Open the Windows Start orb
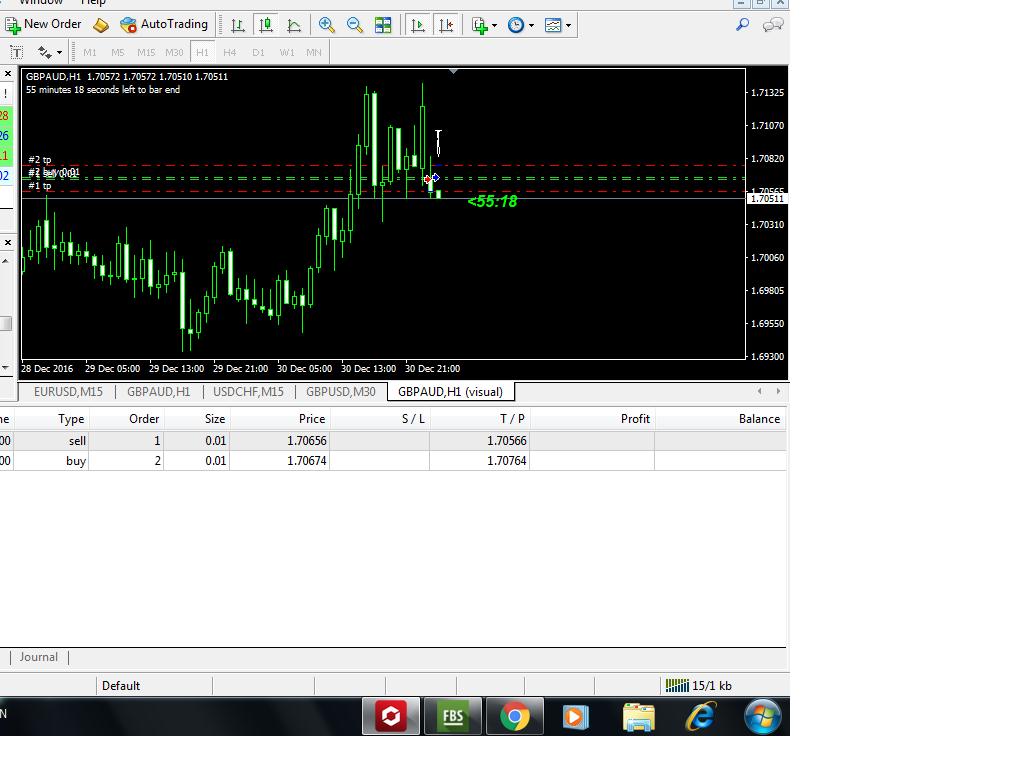The height and width of the screenshot is (768, 1024). pyautogui.click(x=762, y=716)
